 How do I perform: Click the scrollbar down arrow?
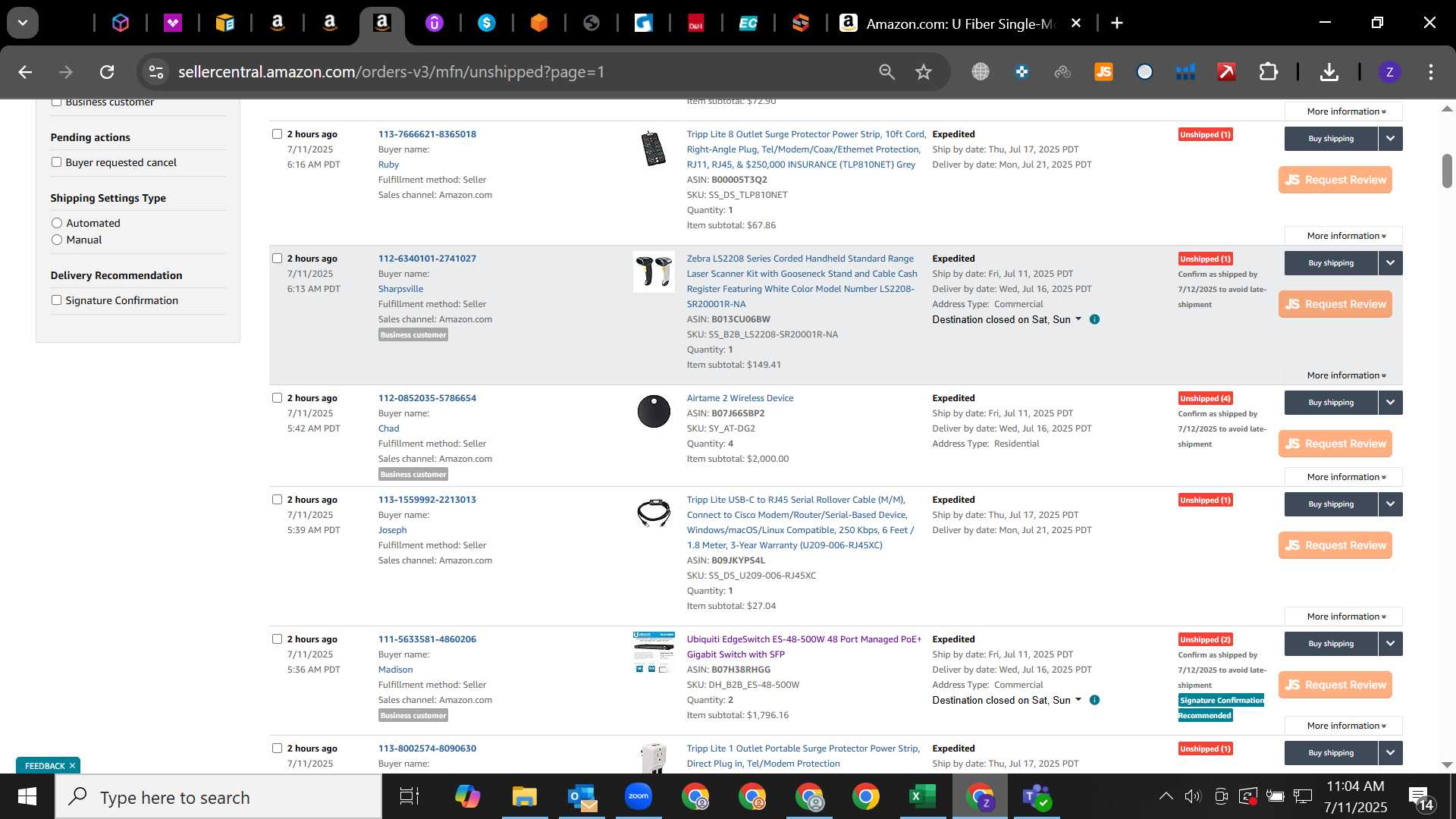point(1447,765)
